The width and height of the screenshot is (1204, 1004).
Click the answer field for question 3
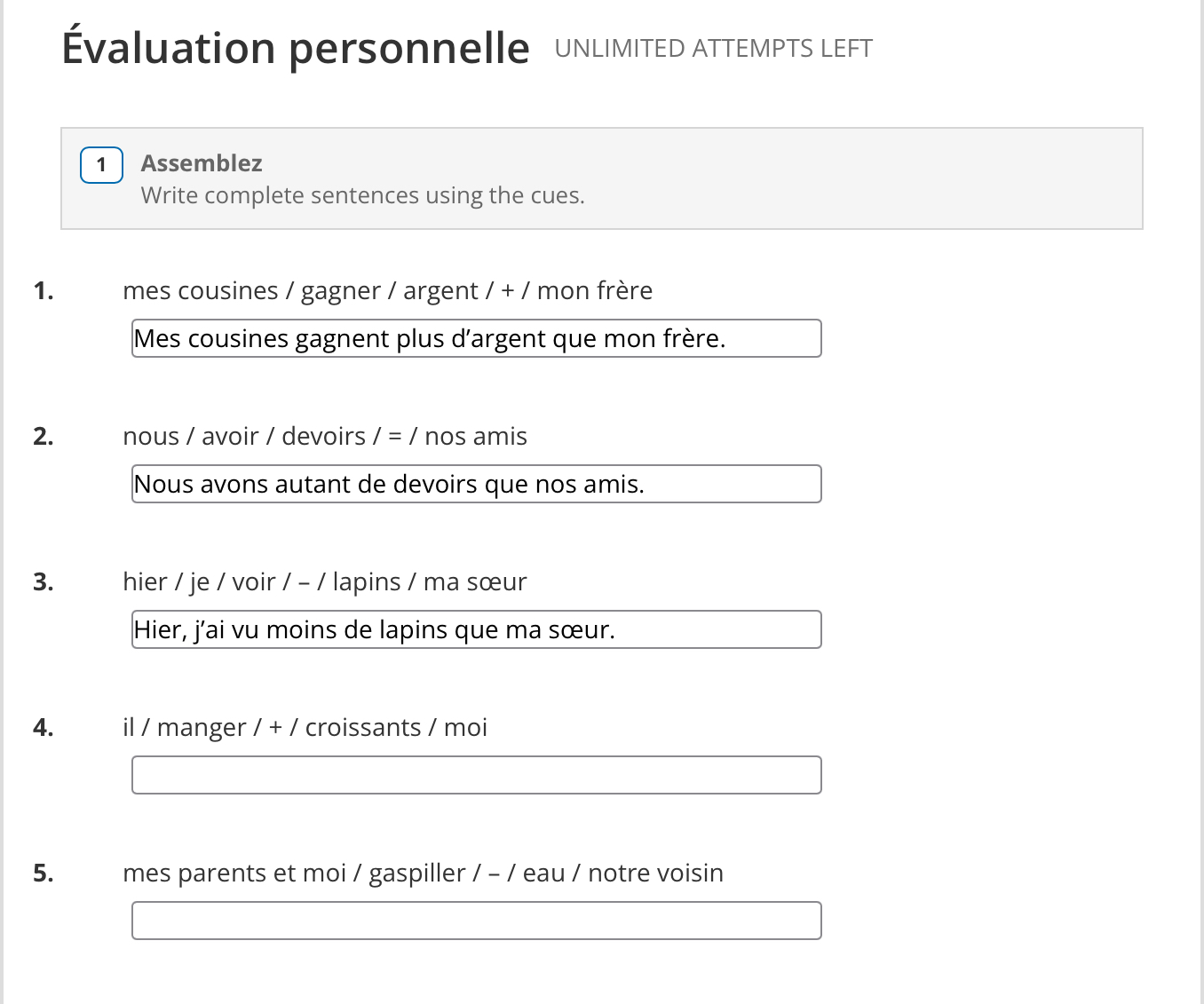pos(476,629)
